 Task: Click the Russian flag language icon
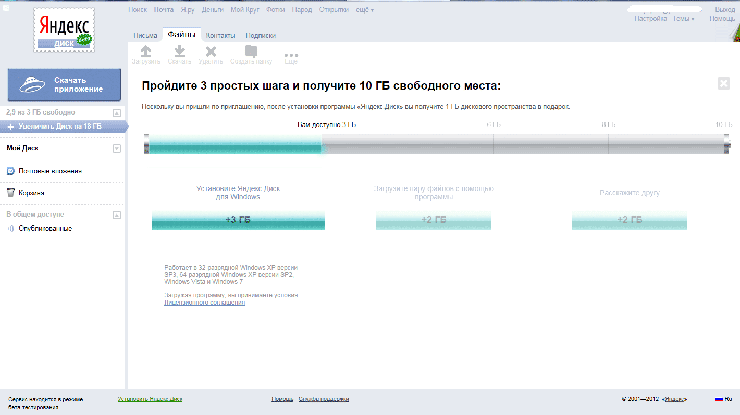pyautogui.click(x=719, y=399)
